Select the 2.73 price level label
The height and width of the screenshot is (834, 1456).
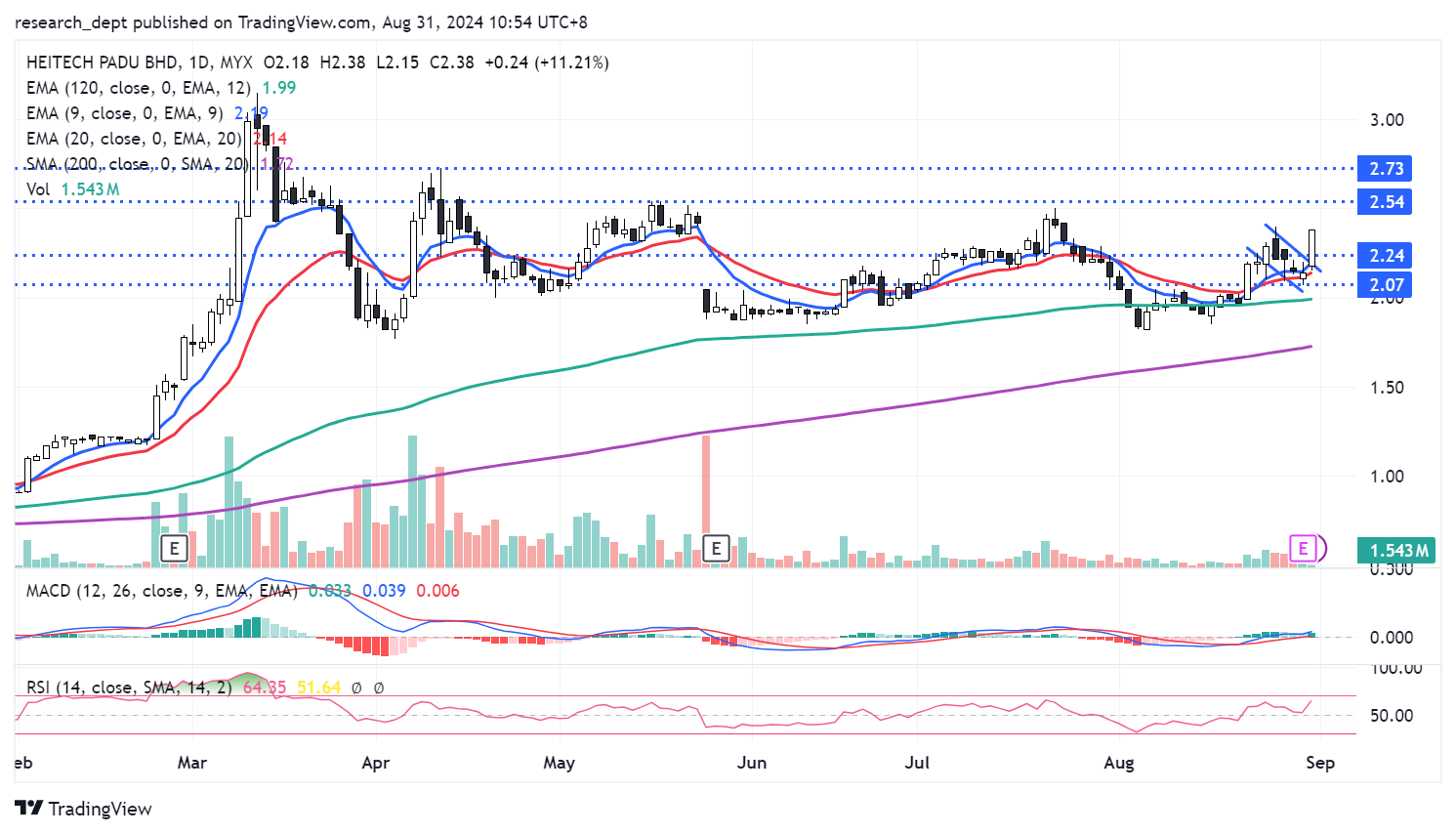1386,169
